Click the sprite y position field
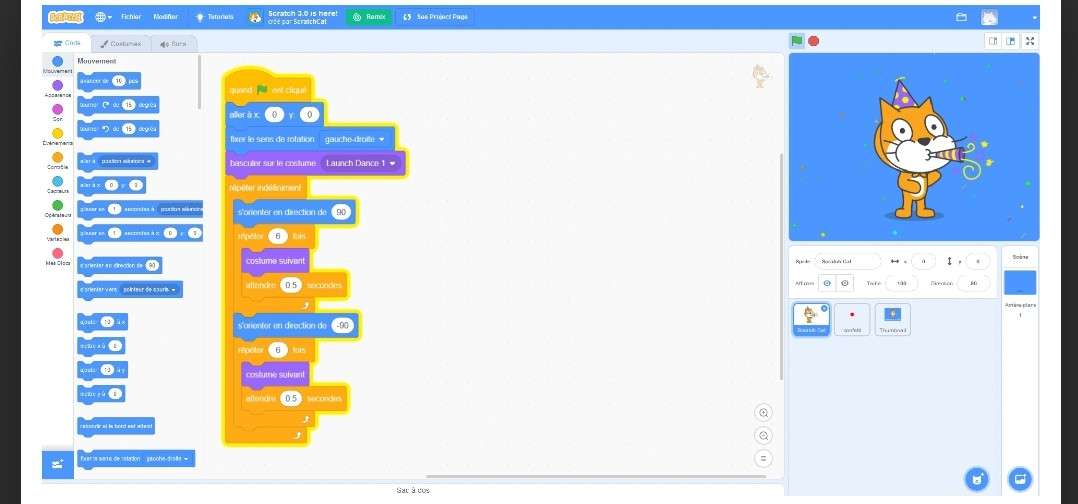This screenshot has width=1078, height=504. pos(978,261)
